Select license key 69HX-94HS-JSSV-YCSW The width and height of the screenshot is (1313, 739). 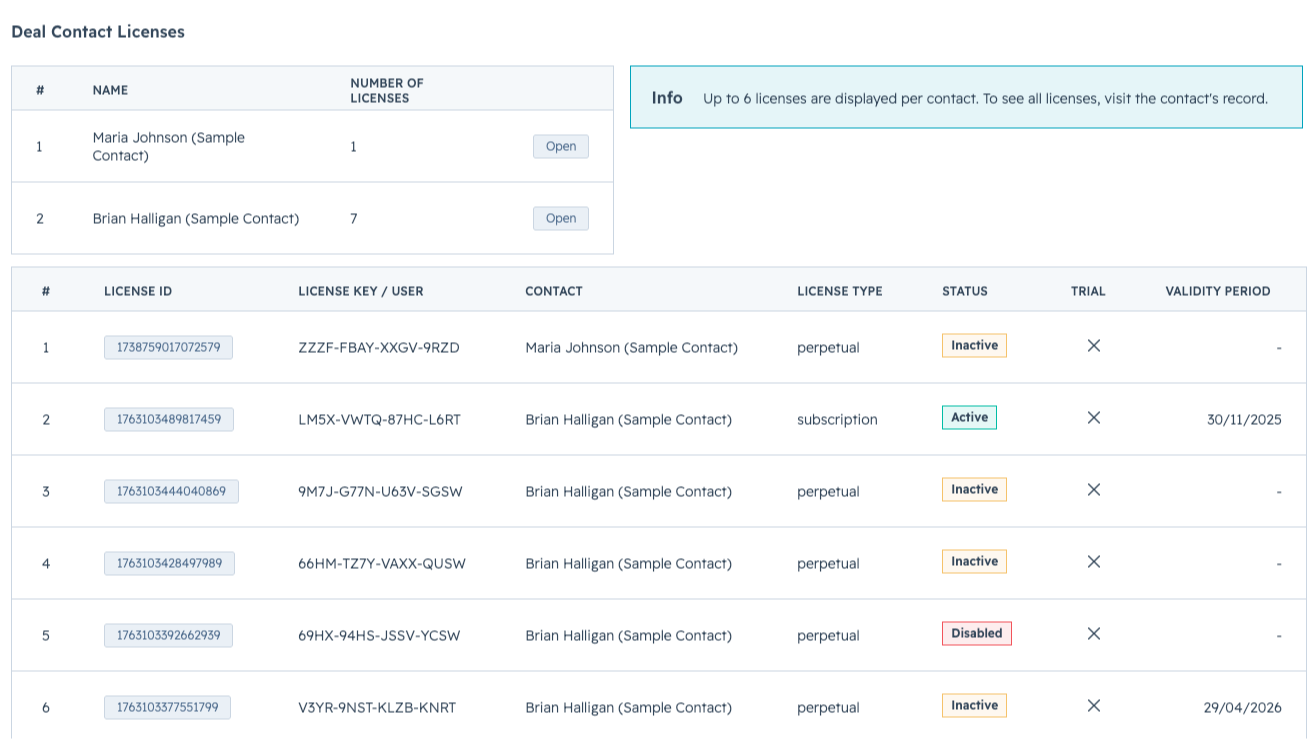tap(379, 635)
